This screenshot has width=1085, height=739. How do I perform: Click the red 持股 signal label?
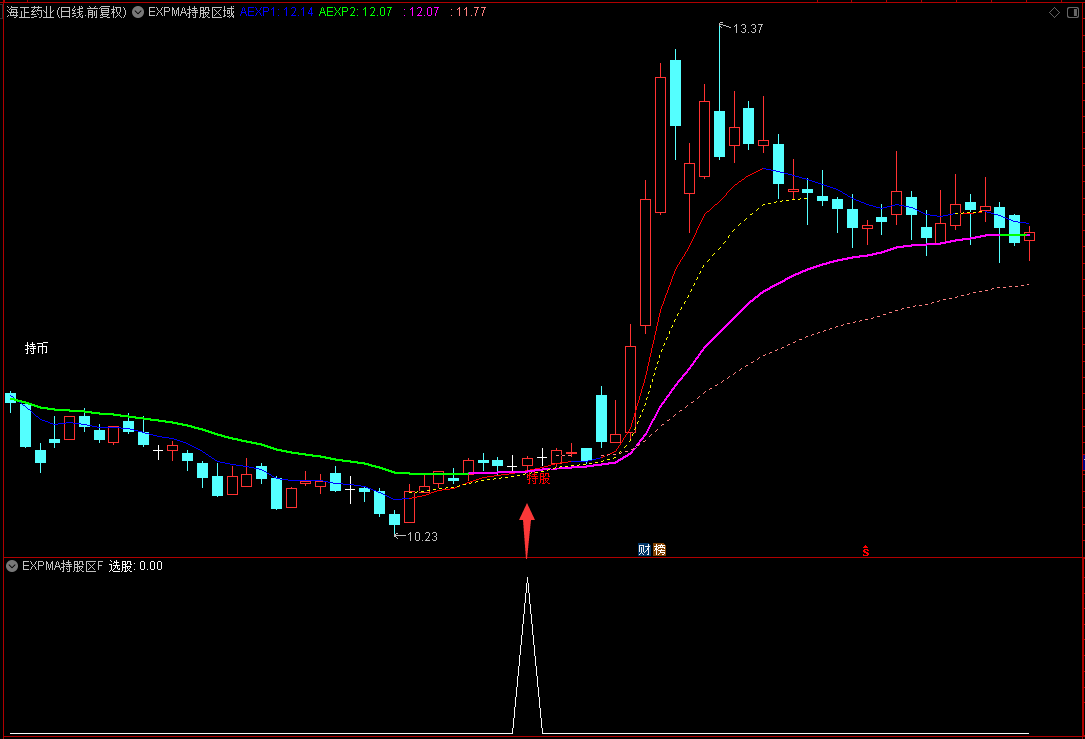pyautogui.click(x=539, y=478)
